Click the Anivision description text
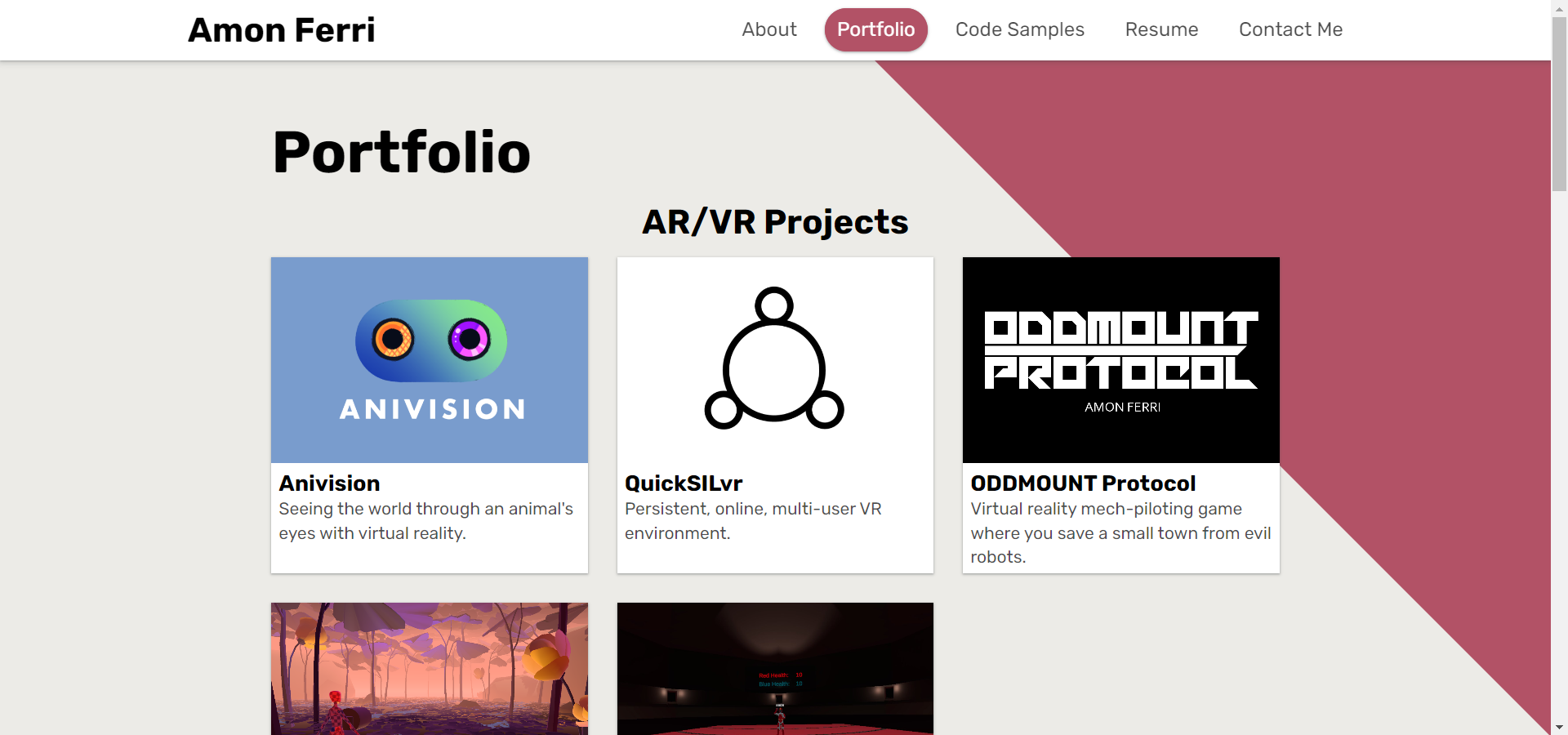 pos(426,521)
